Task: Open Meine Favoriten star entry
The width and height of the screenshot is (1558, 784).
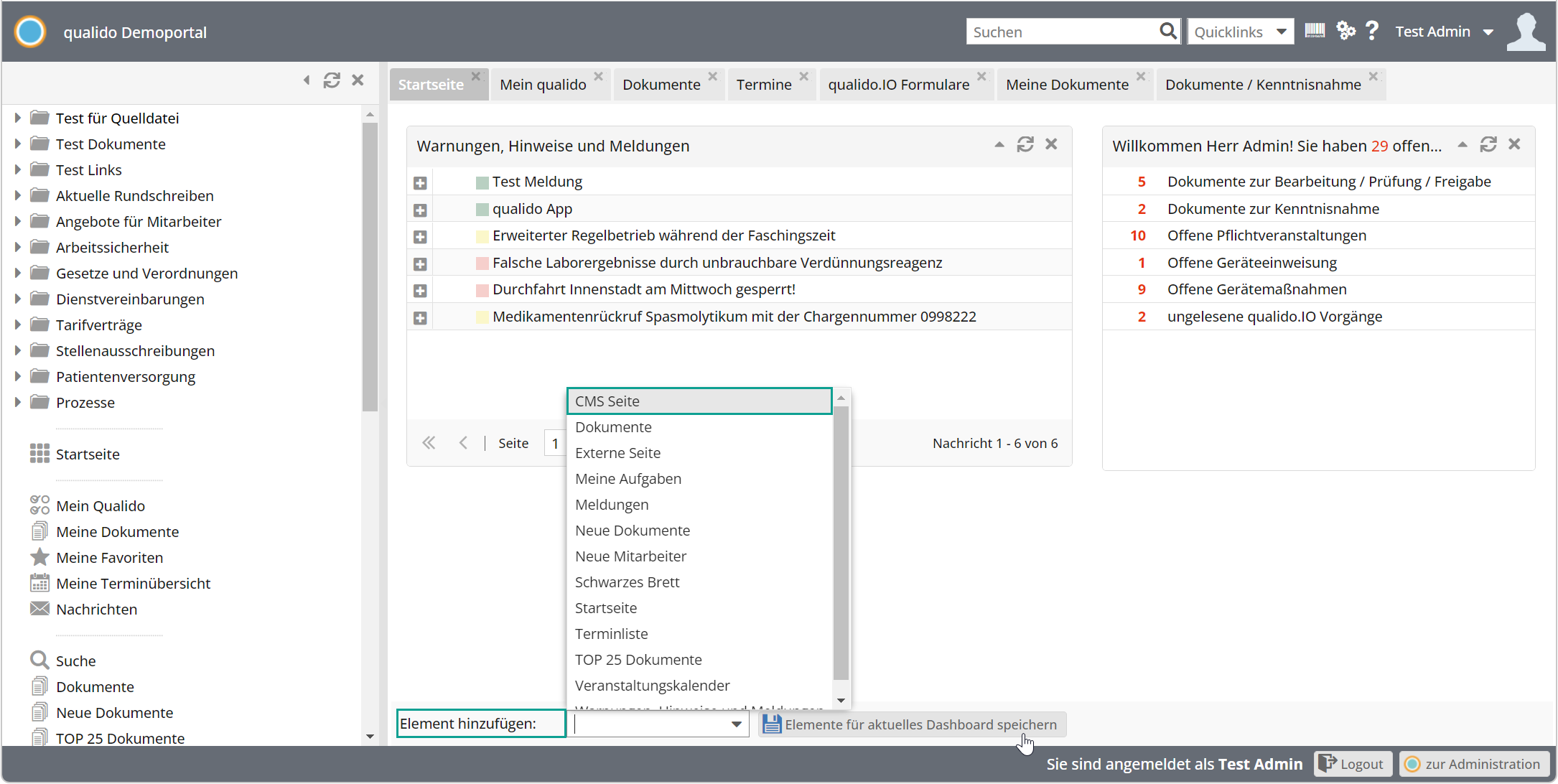Action: point(109,558)
